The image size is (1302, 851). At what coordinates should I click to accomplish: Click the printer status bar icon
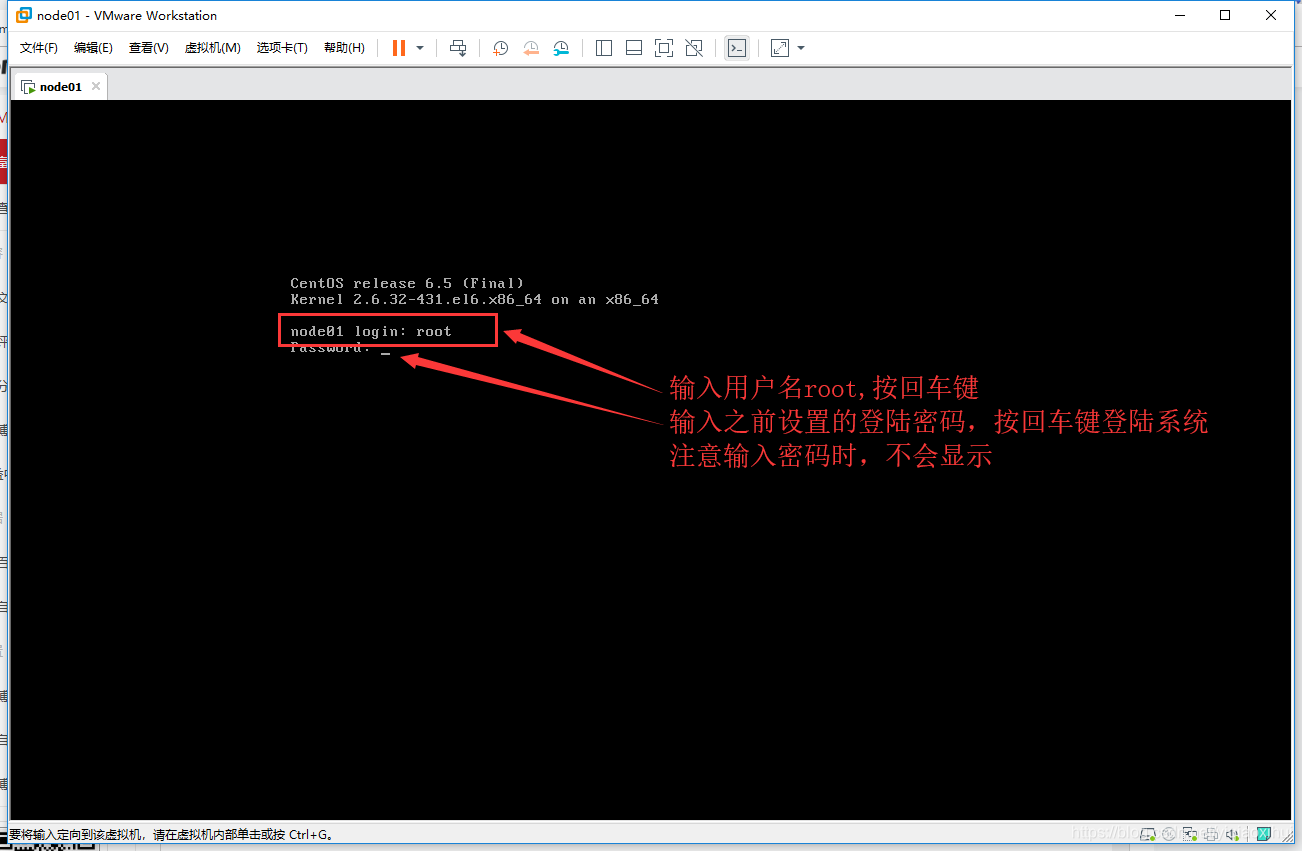pyautogui.click(x=1211, y=834)
